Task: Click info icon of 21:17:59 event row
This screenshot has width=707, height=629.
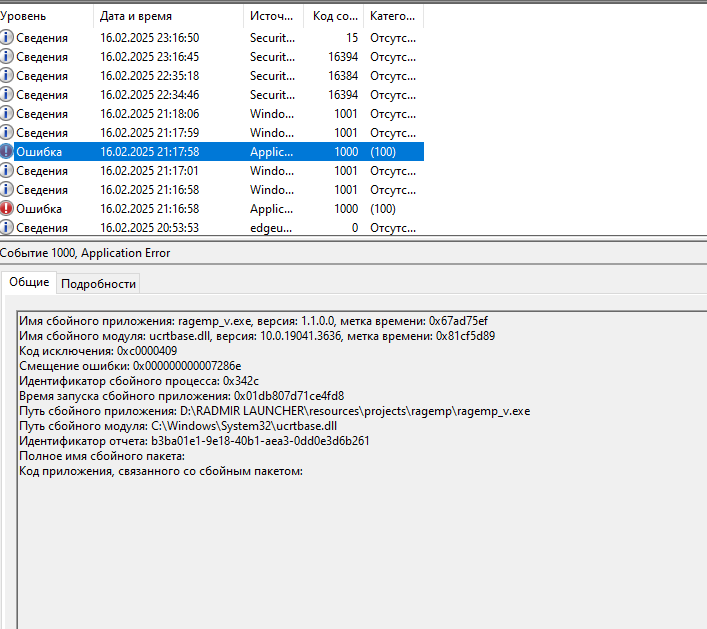Action: pos(6,132)
